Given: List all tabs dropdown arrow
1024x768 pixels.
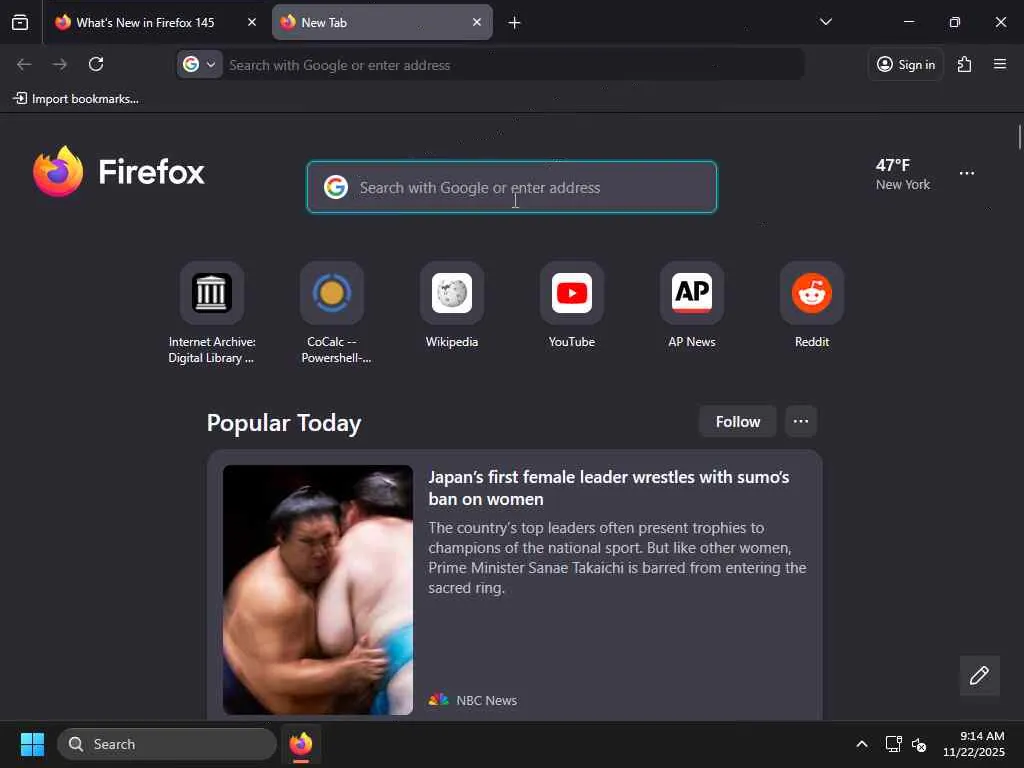Looking at the screenshot, I should click(x=825, y=22).
